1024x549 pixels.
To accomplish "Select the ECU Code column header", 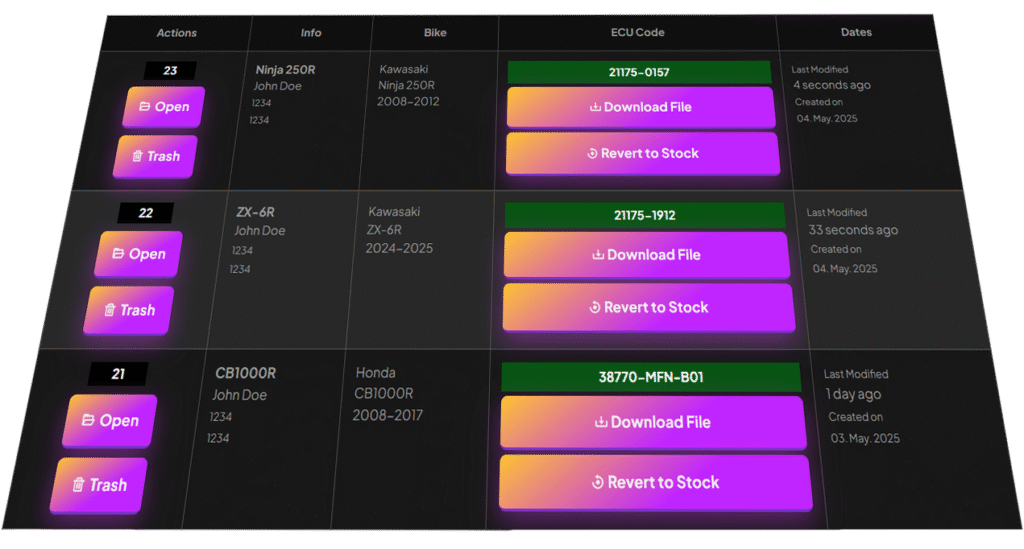I will coord(638,33).
